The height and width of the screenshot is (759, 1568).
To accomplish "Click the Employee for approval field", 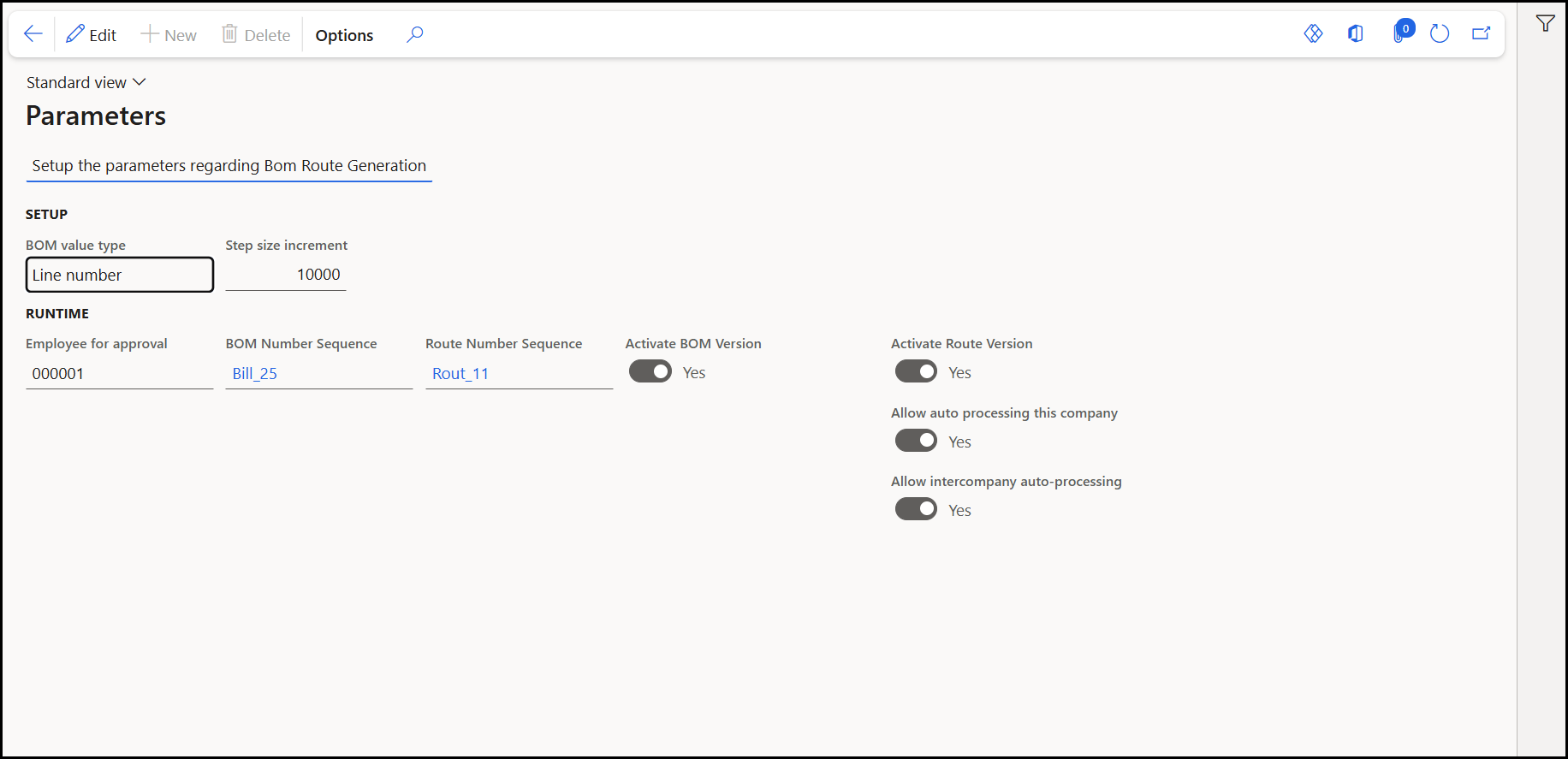I will 120,374.
